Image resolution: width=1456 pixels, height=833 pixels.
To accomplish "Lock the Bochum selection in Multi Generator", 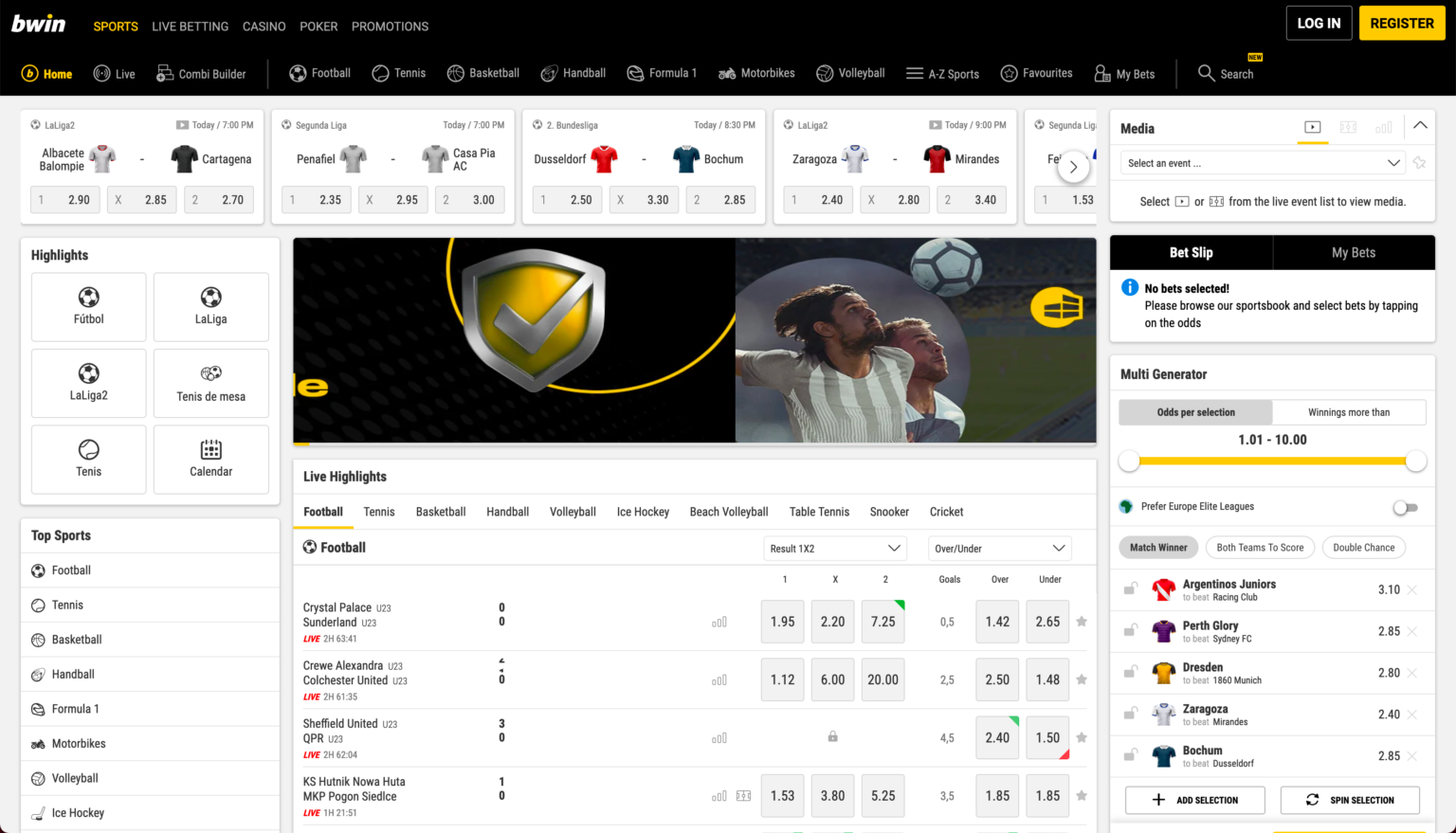I will point(1130,755).
